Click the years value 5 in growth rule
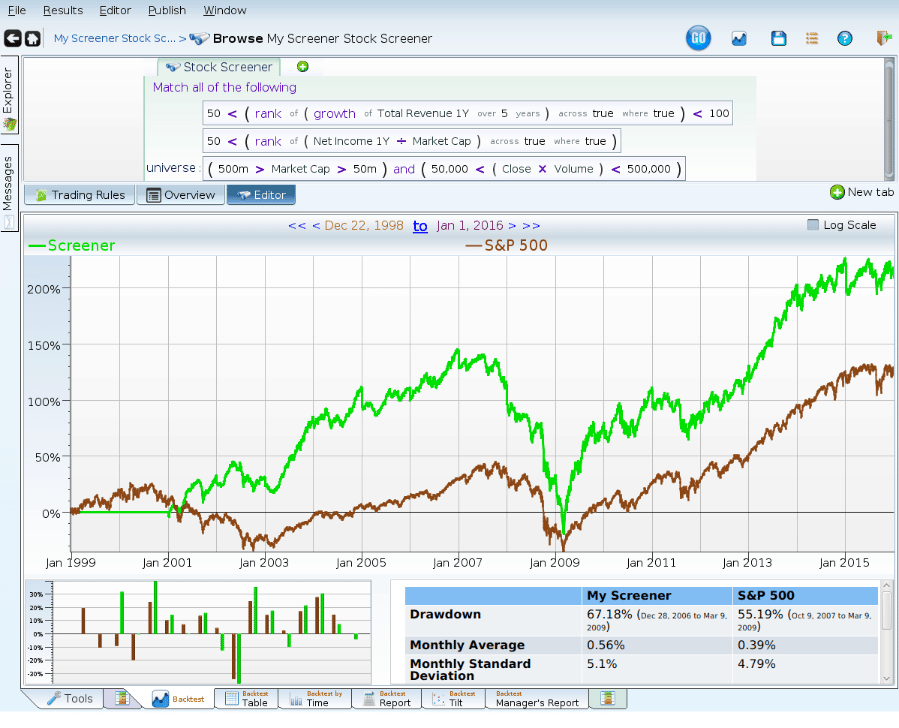Image resolution: width=899 pixels, height=728 pixels. [x=505, y=113]
